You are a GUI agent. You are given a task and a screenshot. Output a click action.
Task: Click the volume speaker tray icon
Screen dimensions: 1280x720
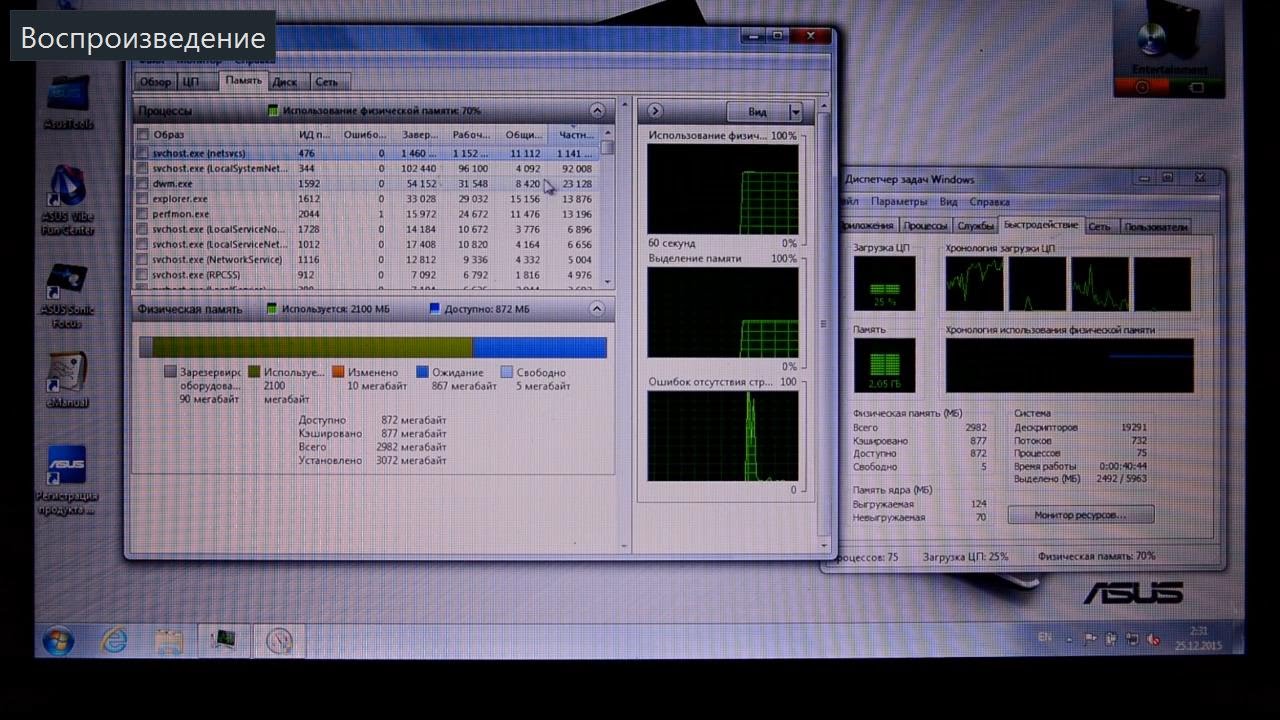(1153, 639)
